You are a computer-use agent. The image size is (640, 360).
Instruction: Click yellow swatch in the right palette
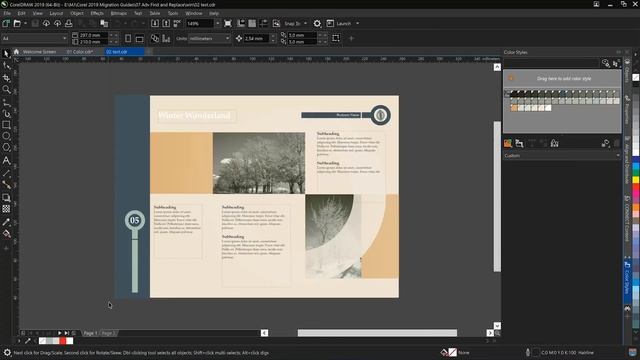pos(636,180)
